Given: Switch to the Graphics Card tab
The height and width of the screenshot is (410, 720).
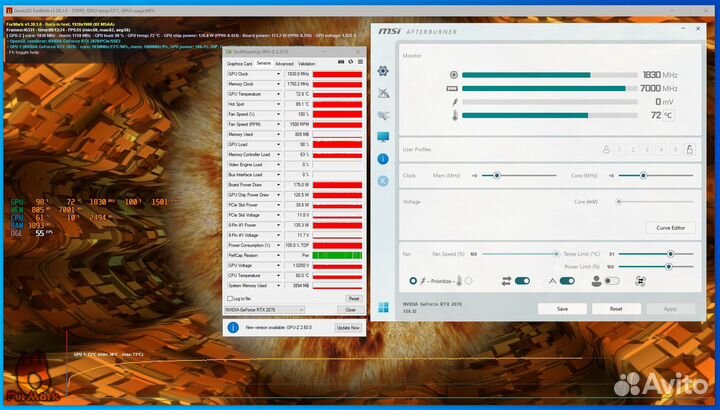Looking at the screenshot, I should click(239, 64).
